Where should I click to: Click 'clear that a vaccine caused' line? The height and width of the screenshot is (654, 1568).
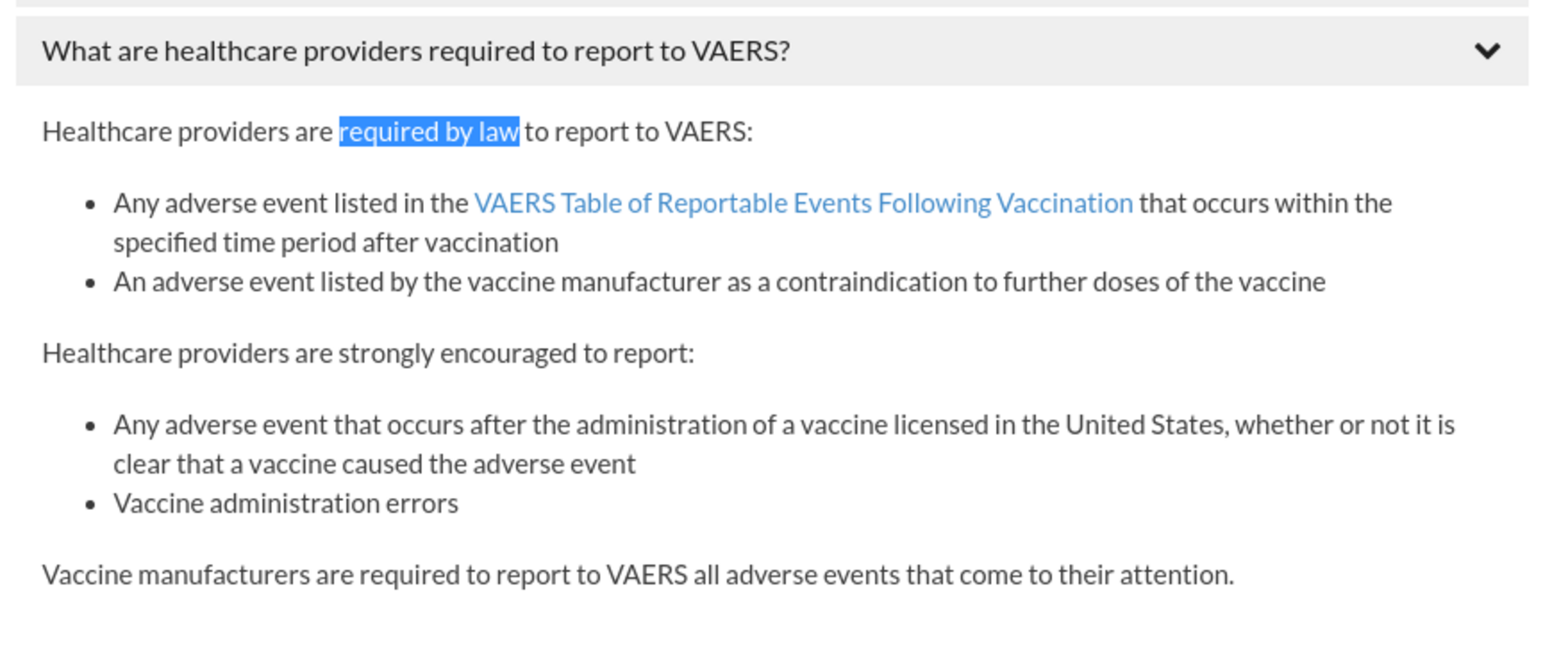click(374, 464)
